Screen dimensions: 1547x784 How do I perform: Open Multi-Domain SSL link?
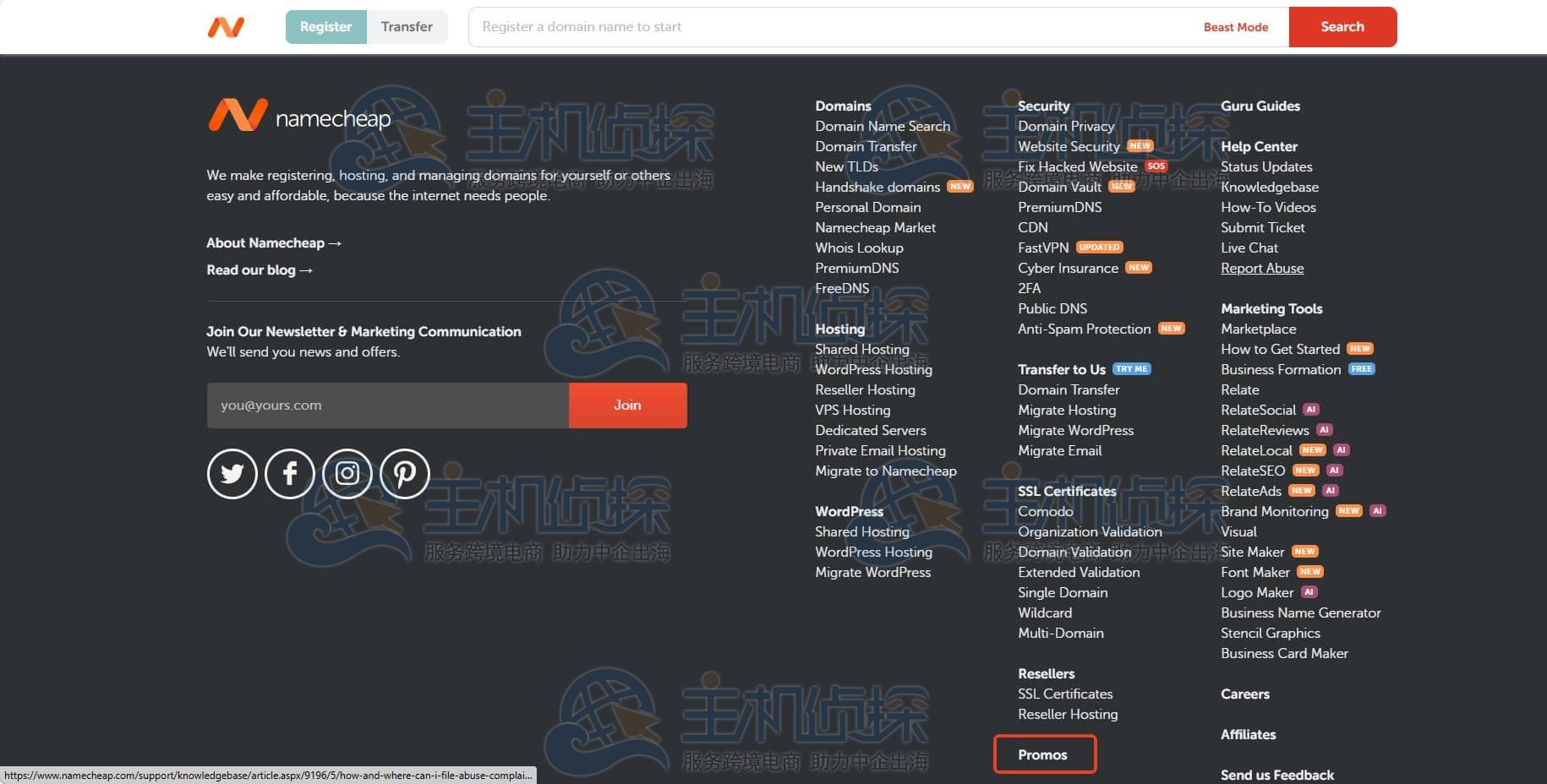(1061, 634)
